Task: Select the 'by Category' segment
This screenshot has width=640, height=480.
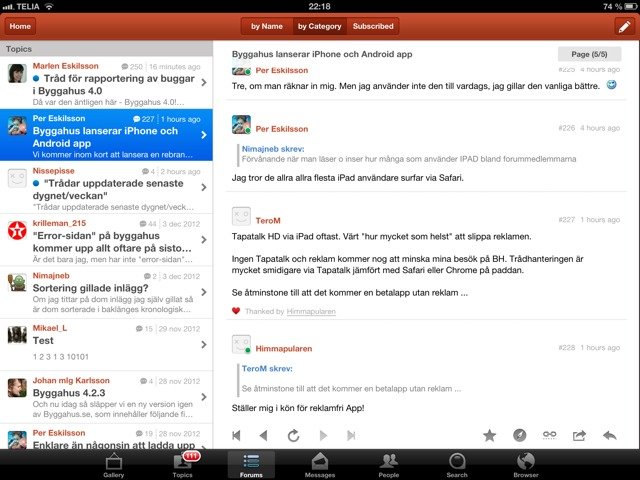Action: 320,27
